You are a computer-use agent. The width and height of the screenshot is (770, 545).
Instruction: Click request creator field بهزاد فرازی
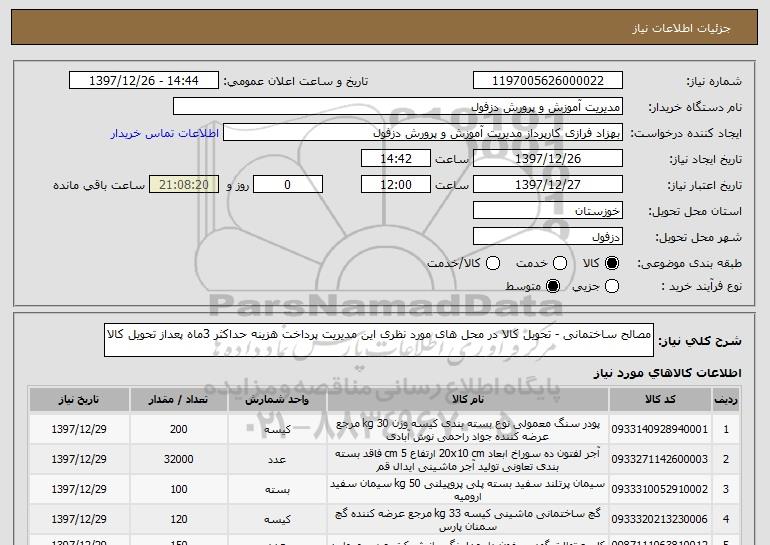click(x=423, y=133)
